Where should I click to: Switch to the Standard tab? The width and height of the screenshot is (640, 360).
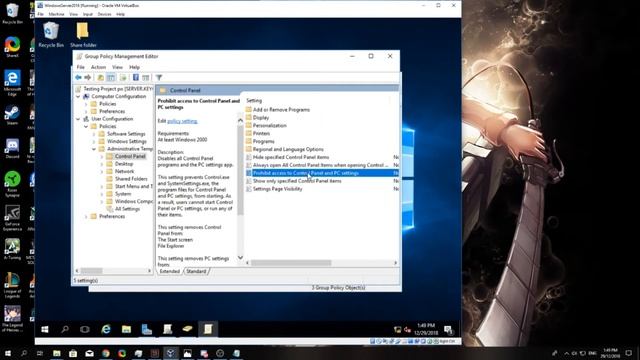tap(196, 271)
